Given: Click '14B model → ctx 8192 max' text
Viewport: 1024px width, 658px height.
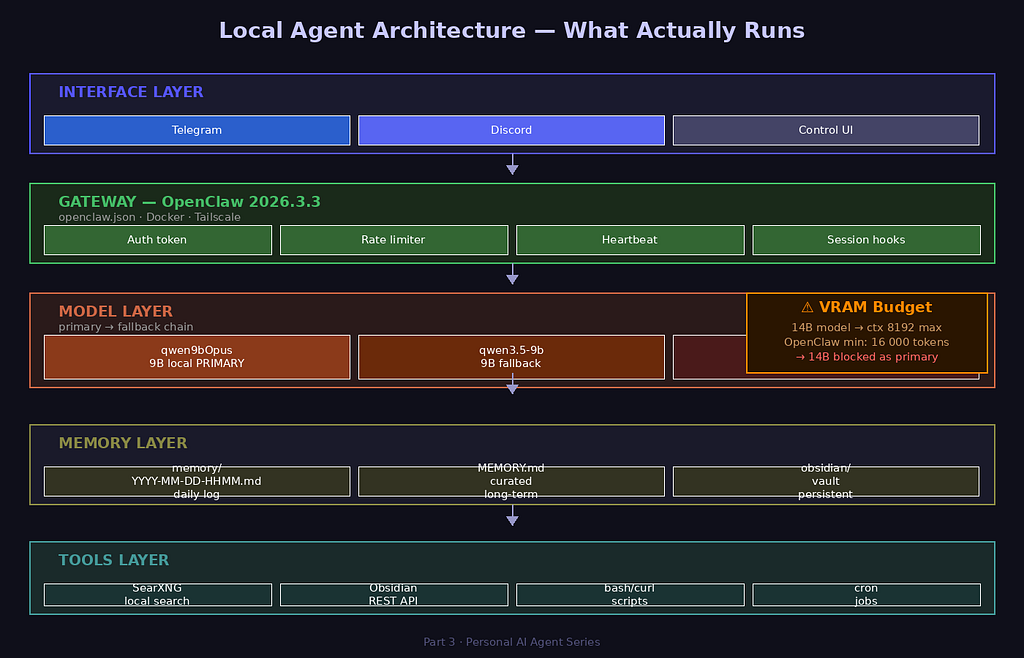Looking at the screenshot, I should (x=867, y=328).
